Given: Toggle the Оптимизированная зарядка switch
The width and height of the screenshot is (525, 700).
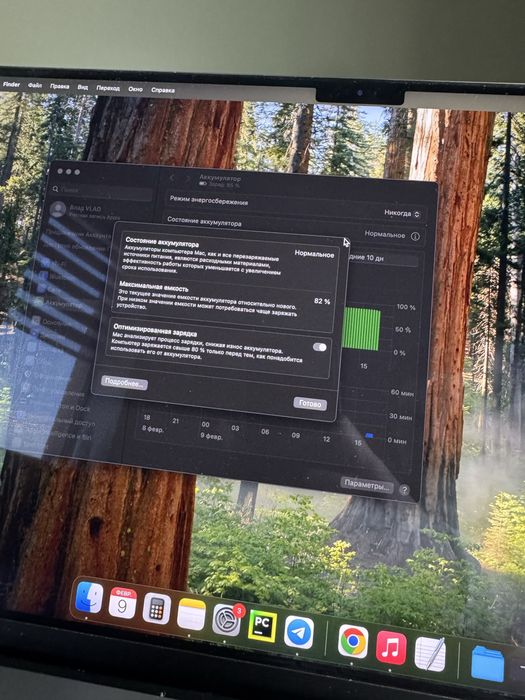Looking at the screenshot, I should point(320,347).
